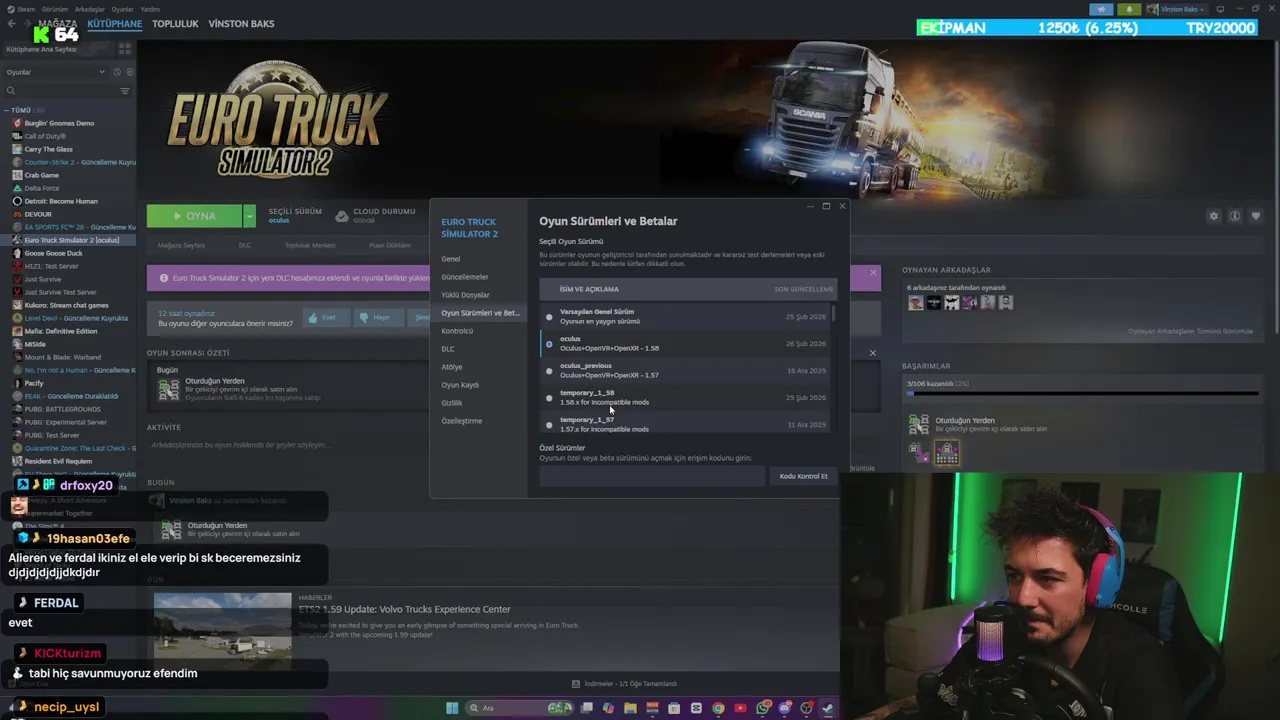Select the Varsayılan Genel Sürüm radio button
The height and width of the screenshot is (720, 1280).
click(x=549, y=317)
